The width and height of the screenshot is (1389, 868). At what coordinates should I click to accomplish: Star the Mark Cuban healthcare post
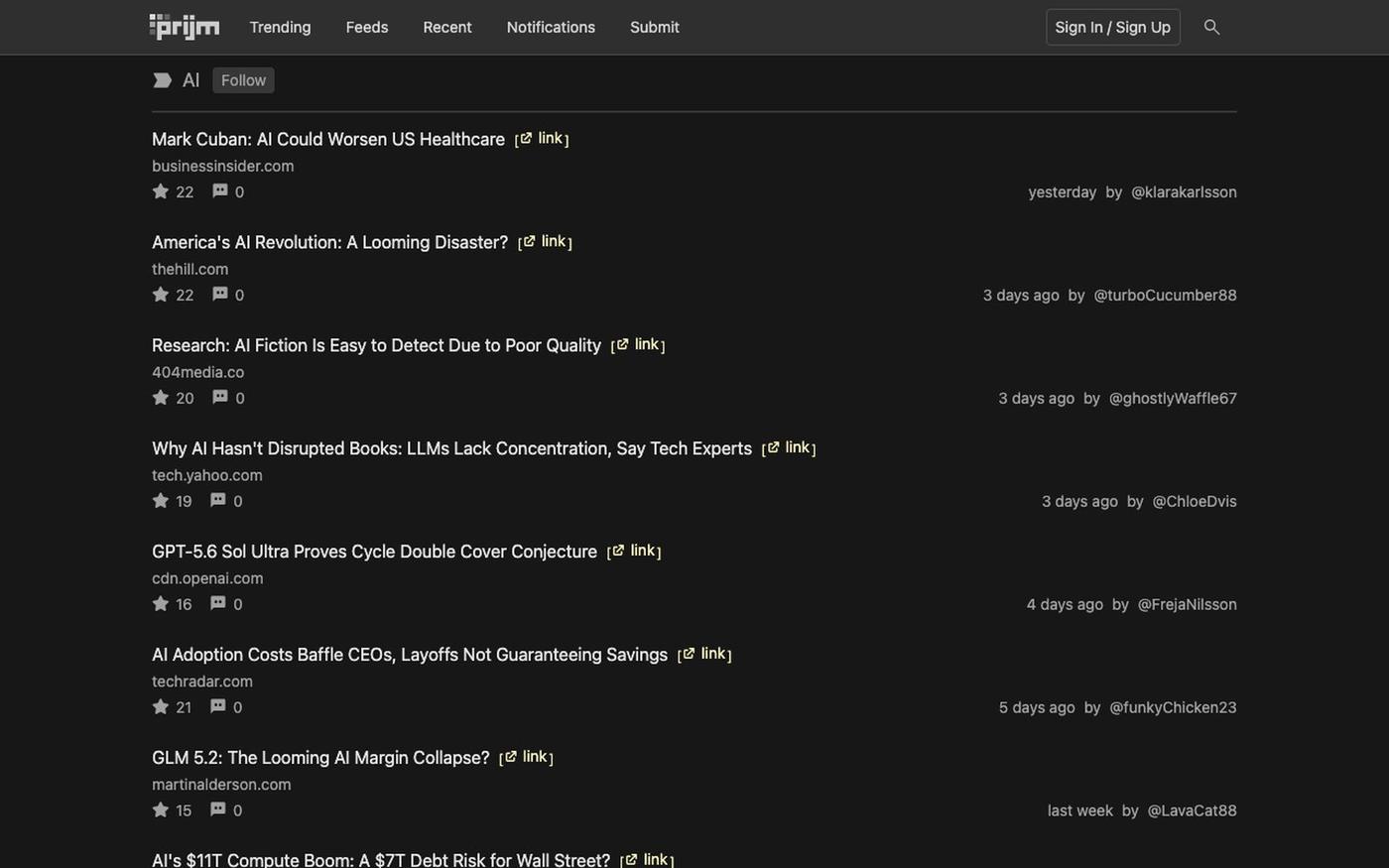[161, 191]
